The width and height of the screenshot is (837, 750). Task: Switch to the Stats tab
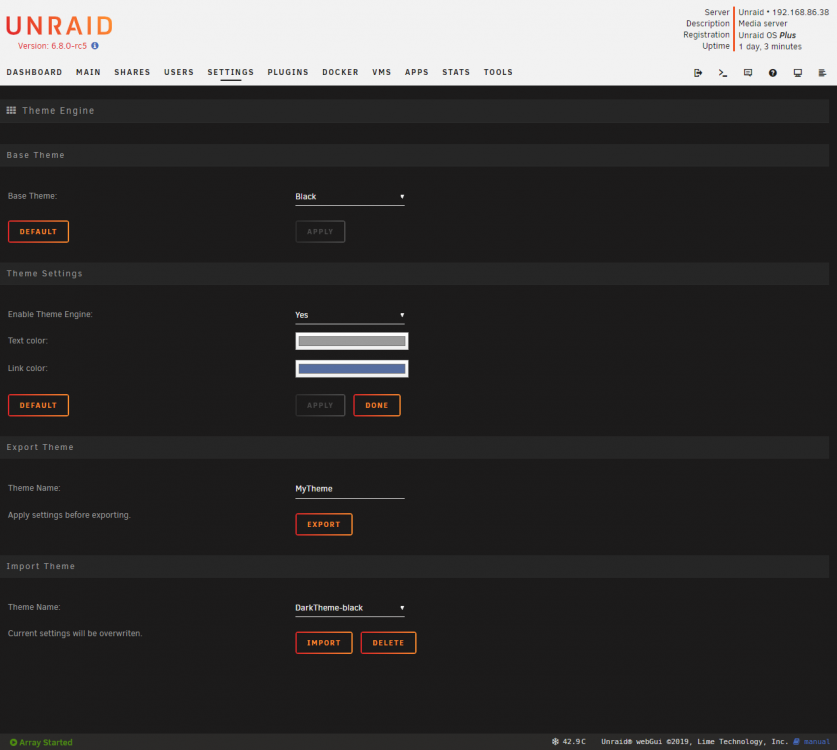(x=456, y=72)
